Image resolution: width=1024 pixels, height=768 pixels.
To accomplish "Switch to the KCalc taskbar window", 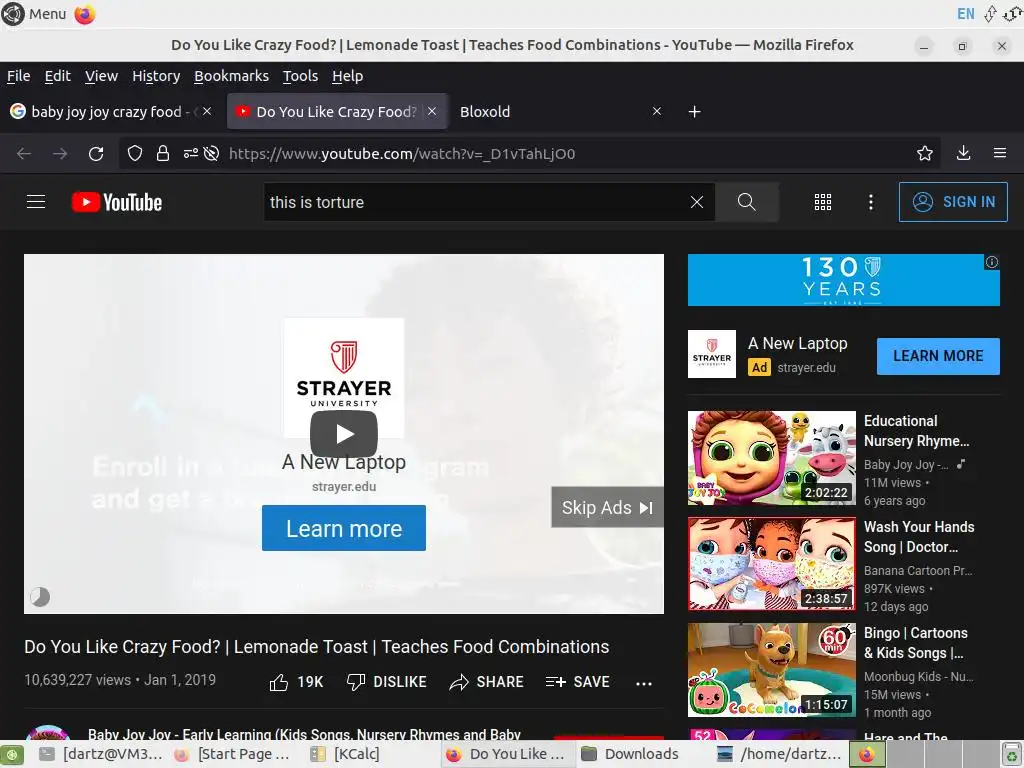I will pos(345,754).
